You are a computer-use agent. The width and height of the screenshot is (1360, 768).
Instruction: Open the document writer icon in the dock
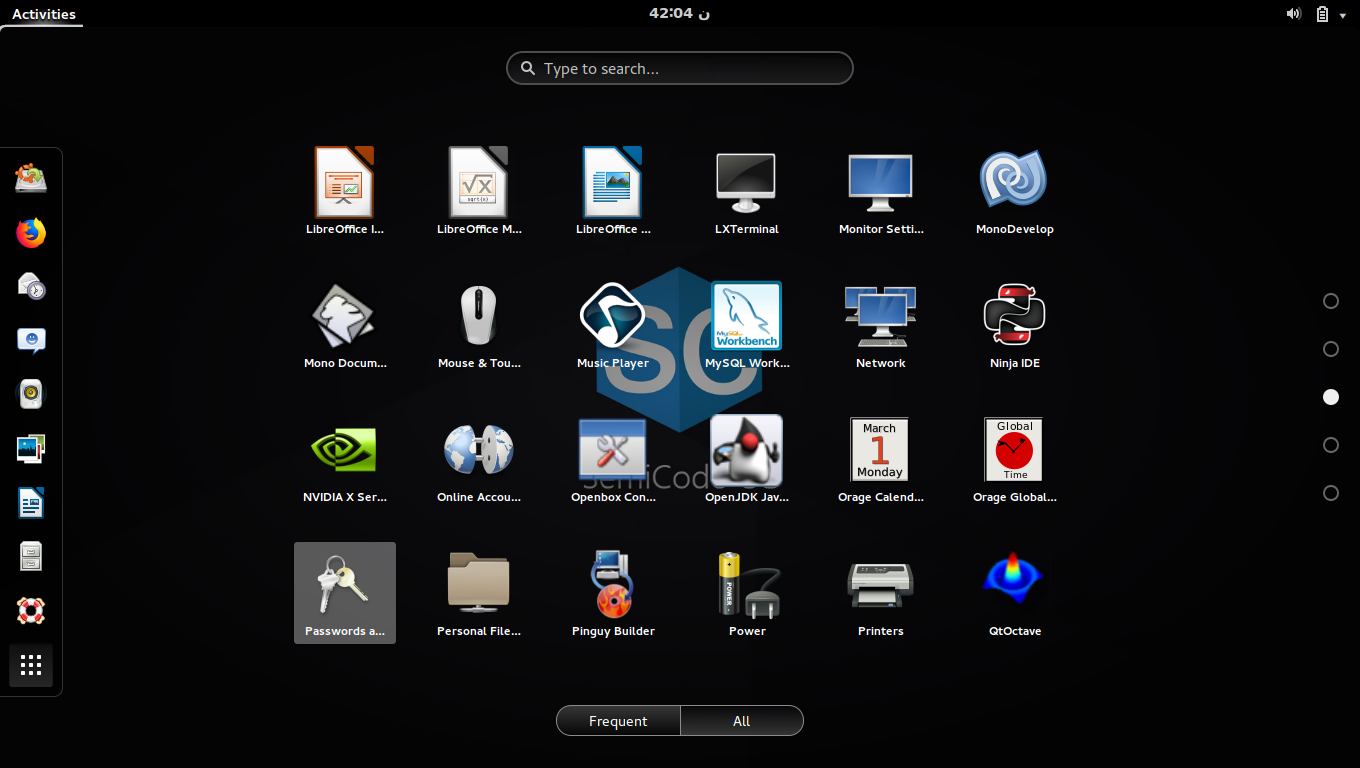(31, 503)
